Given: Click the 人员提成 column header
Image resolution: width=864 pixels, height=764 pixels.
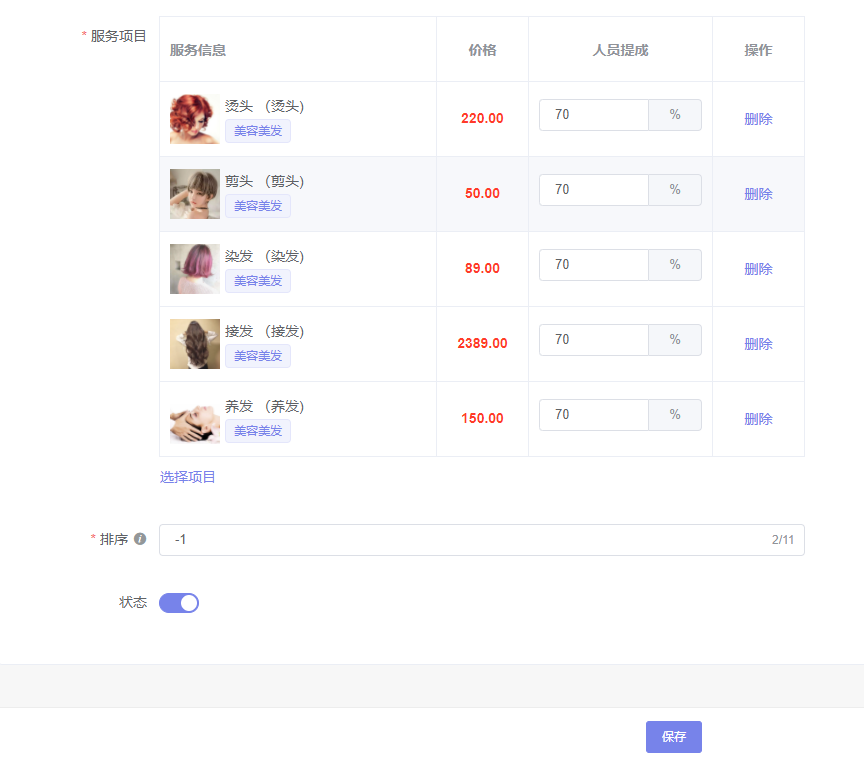Looking at the screenshot, I should pyautogui.click(x=620, y=50).
